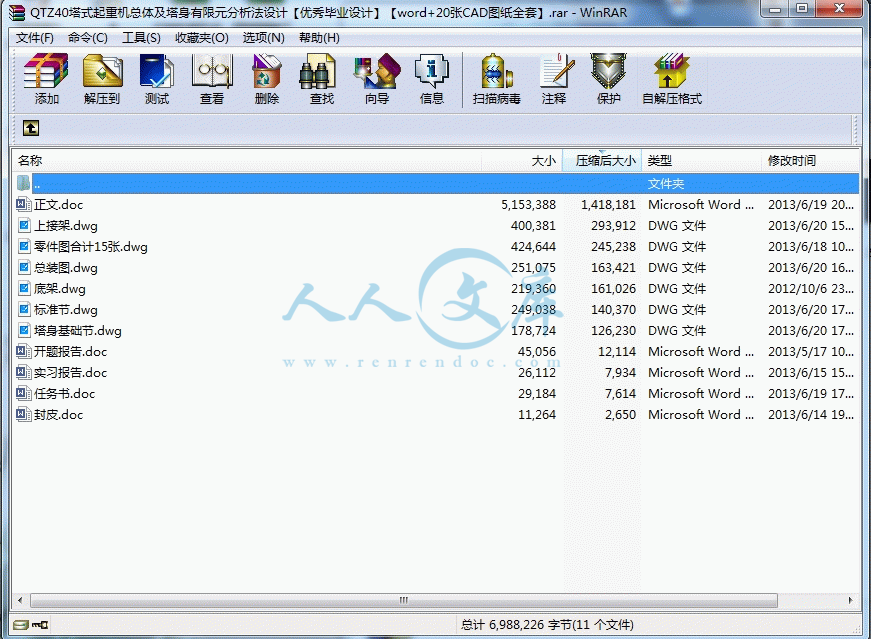
Task: Click the horizontal scrollbar thumb
Action: click(404, 600)
